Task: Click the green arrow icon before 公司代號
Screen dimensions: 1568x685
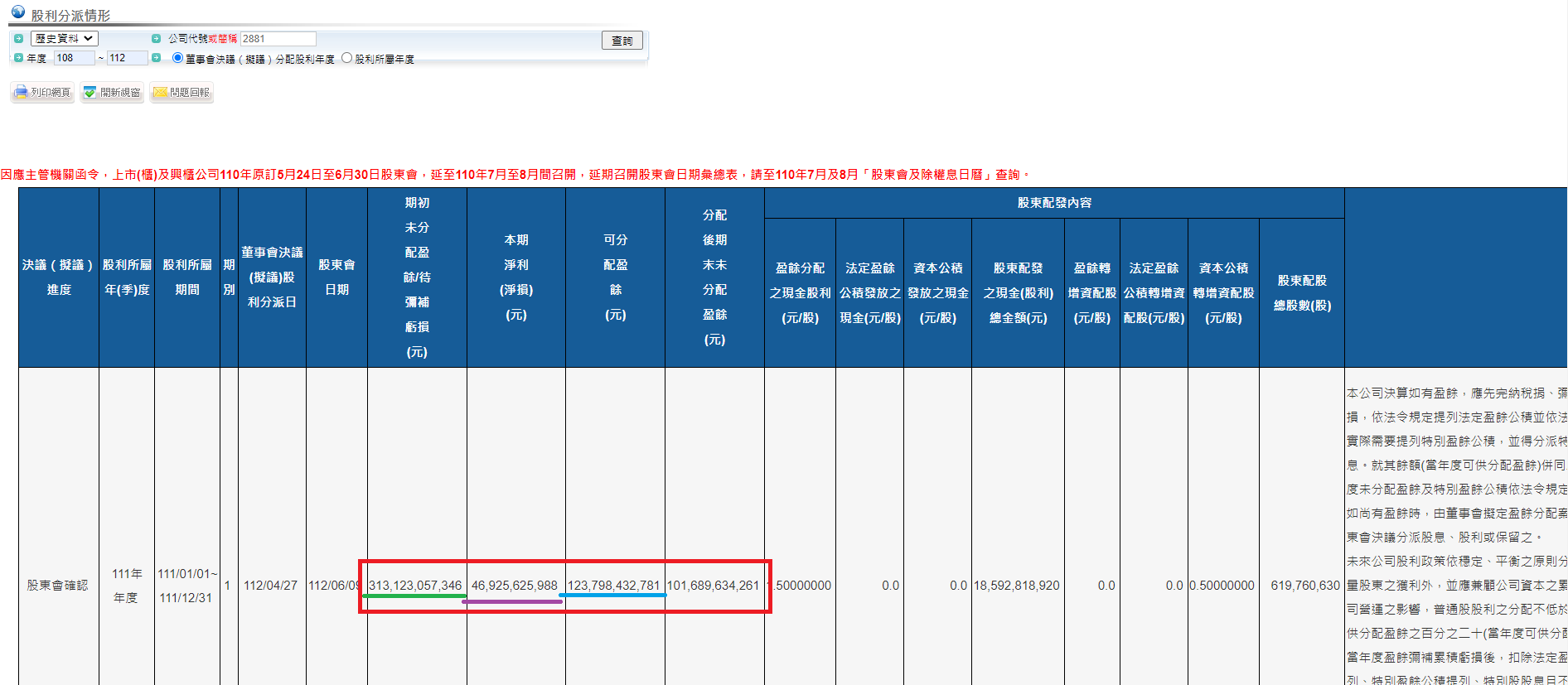Action: pos(156,39)
